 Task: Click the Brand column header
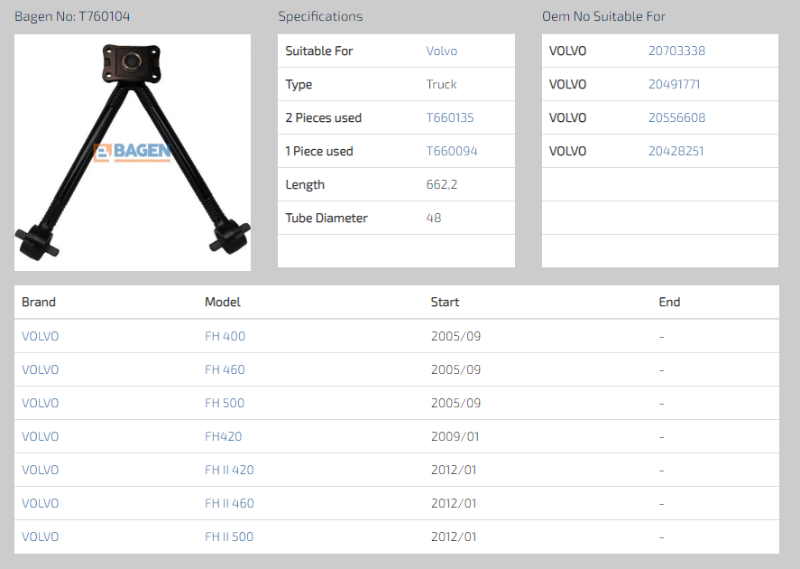pyautogui.click(x=39, y=302)
